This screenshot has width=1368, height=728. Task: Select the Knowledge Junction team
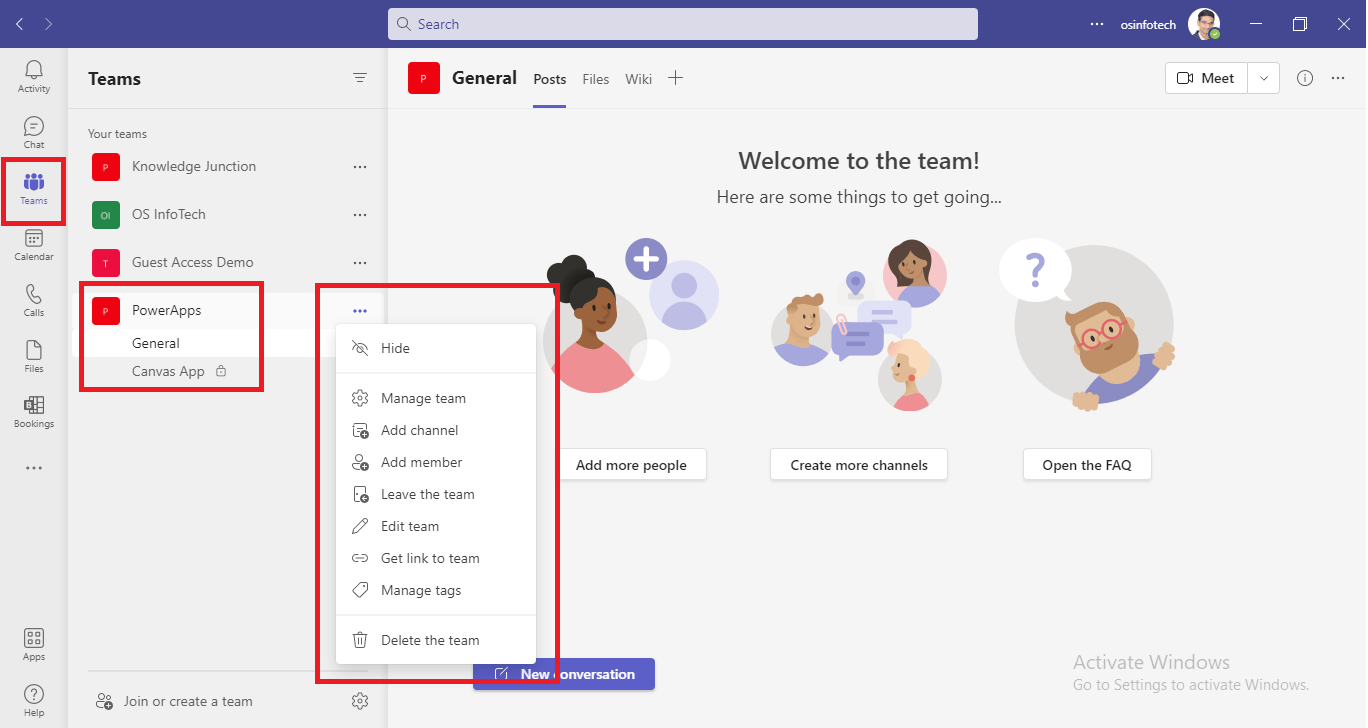pos(194,167)
